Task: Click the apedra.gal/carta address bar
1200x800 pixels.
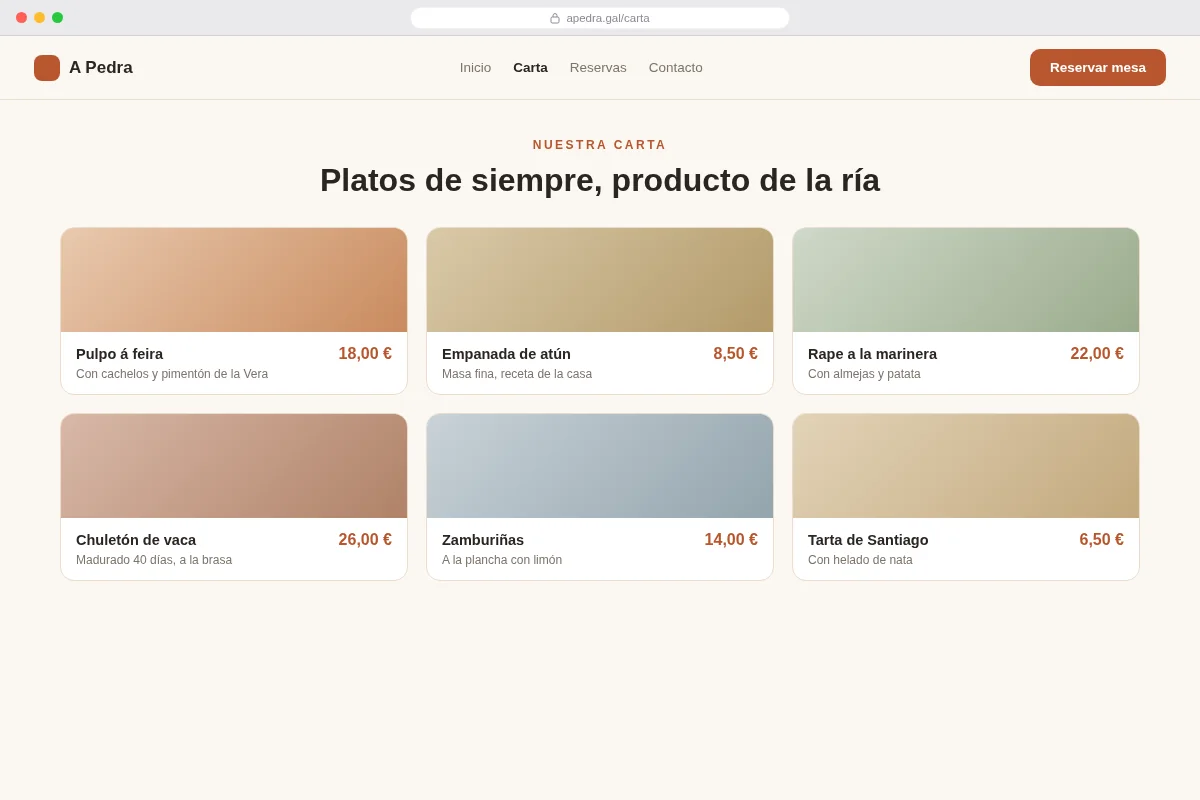Action: click(600, 18)
